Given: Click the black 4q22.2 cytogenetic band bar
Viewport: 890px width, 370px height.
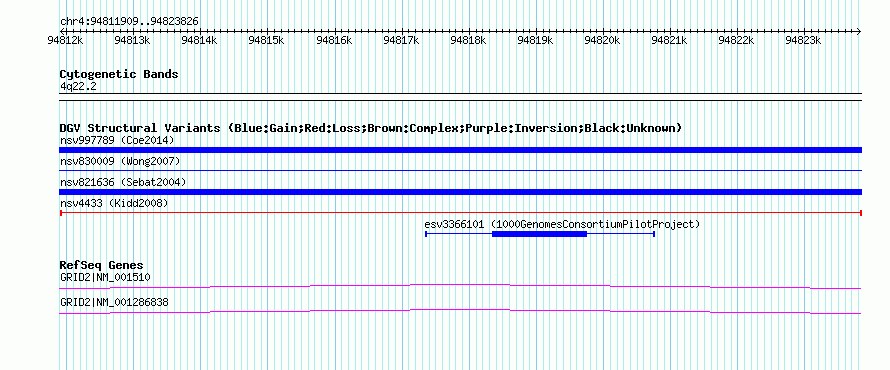Looking at the screenshot, I should (460, 96).
